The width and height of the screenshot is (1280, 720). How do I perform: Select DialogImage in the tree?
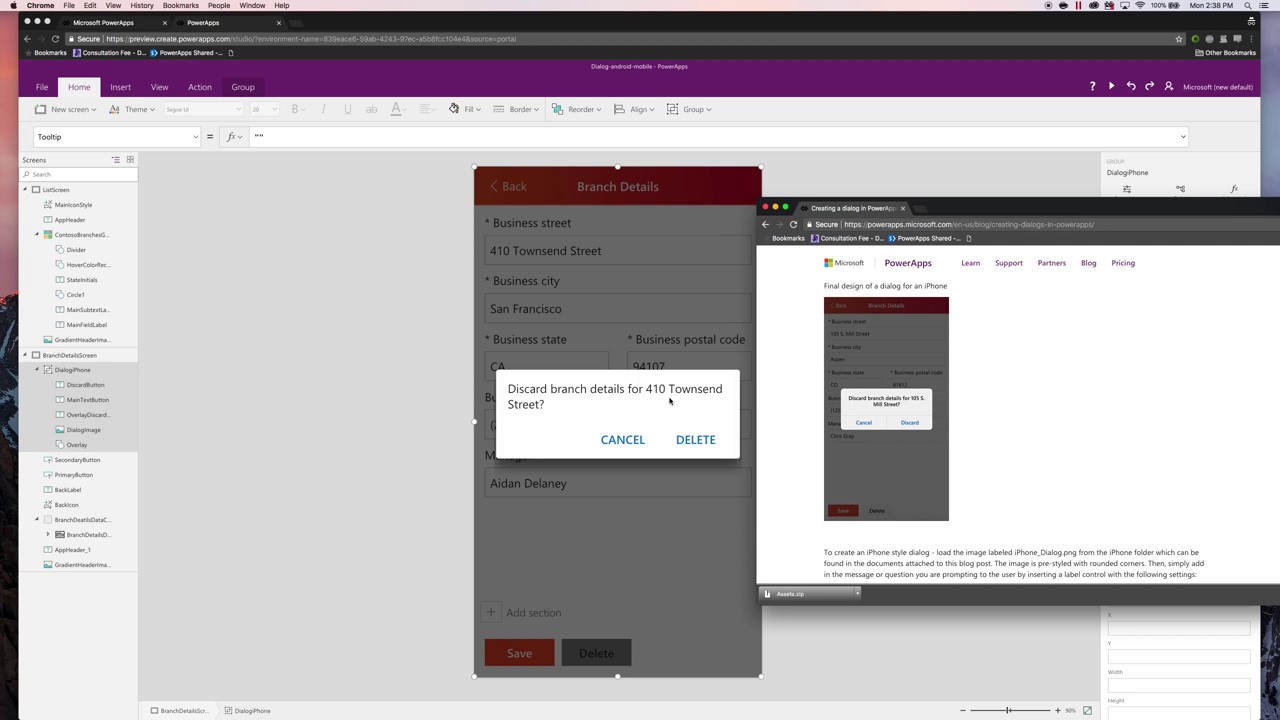[83, 430]
